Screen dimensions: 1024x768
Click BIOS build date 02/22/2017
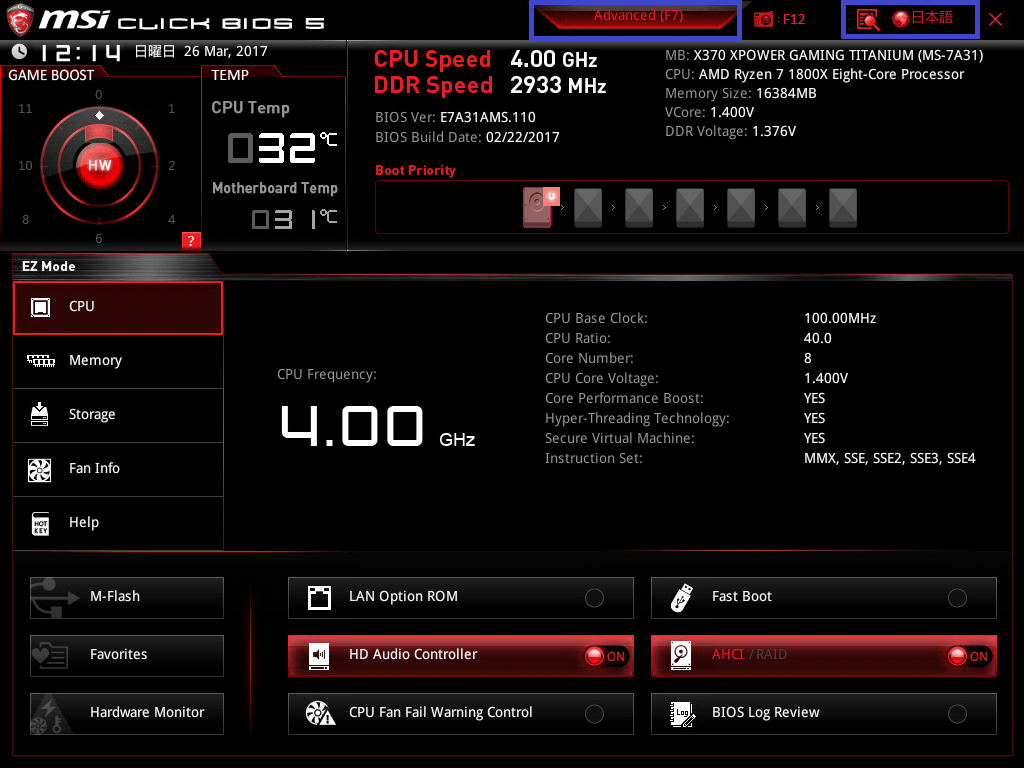click(523, 137)
